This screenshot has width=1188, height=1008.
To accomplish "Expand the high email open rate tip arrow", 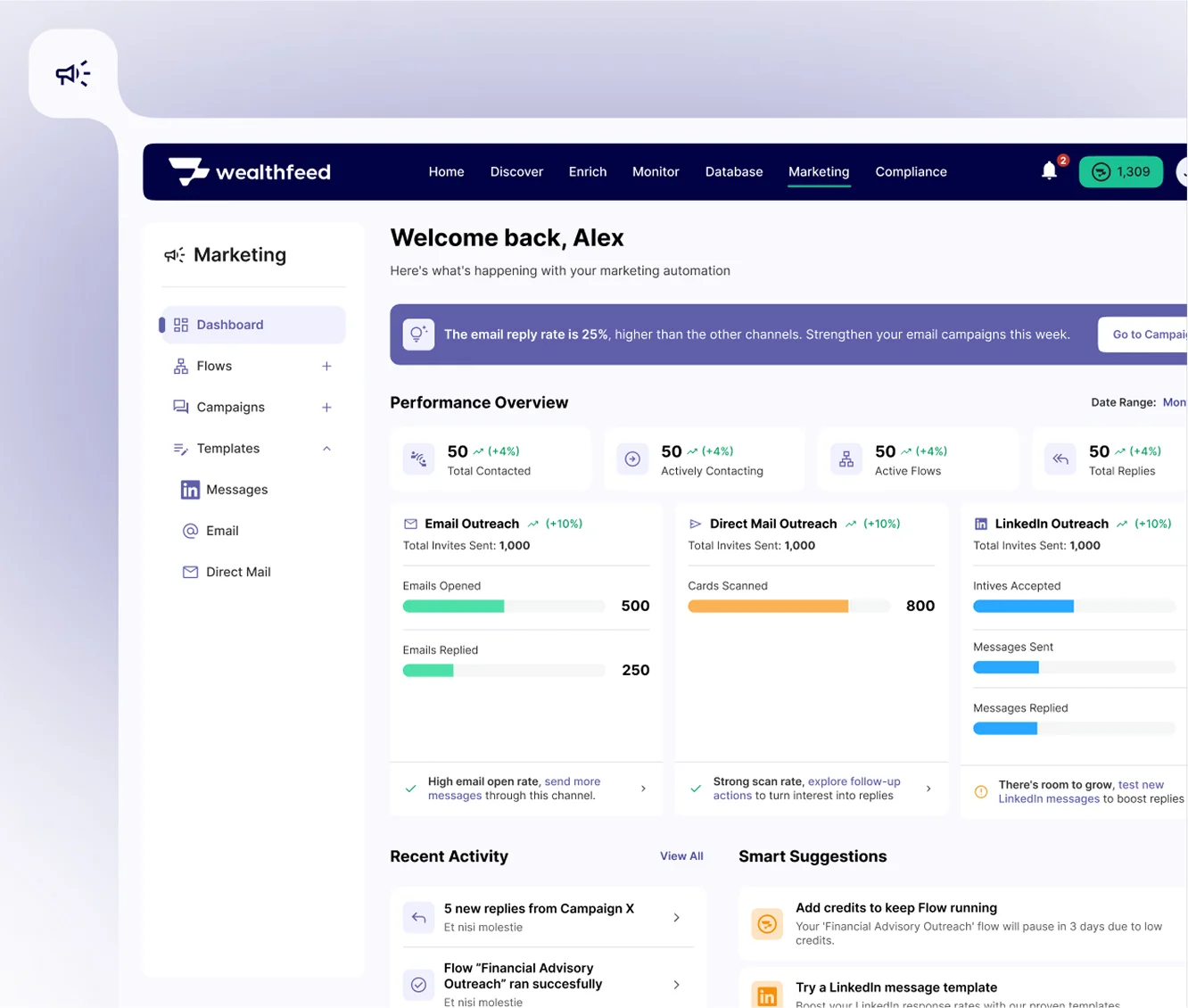I will pyautogui.click(x=643, y=789).
